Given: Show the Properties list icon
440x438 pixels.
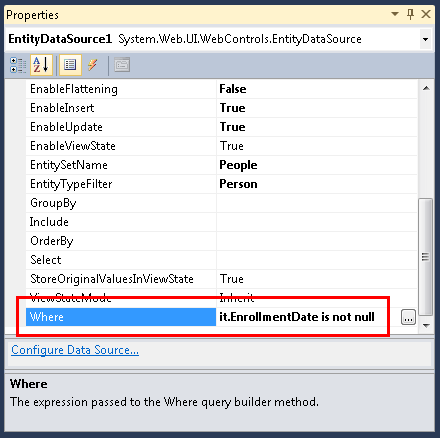Looking at the screenshot, I should click(x=70, y=65).
